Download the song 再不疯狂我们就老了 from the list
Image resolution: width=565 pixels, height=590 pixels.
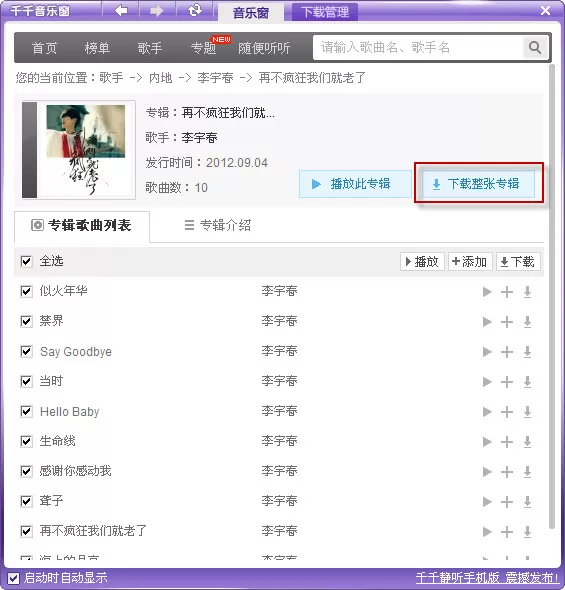point(527,532)
